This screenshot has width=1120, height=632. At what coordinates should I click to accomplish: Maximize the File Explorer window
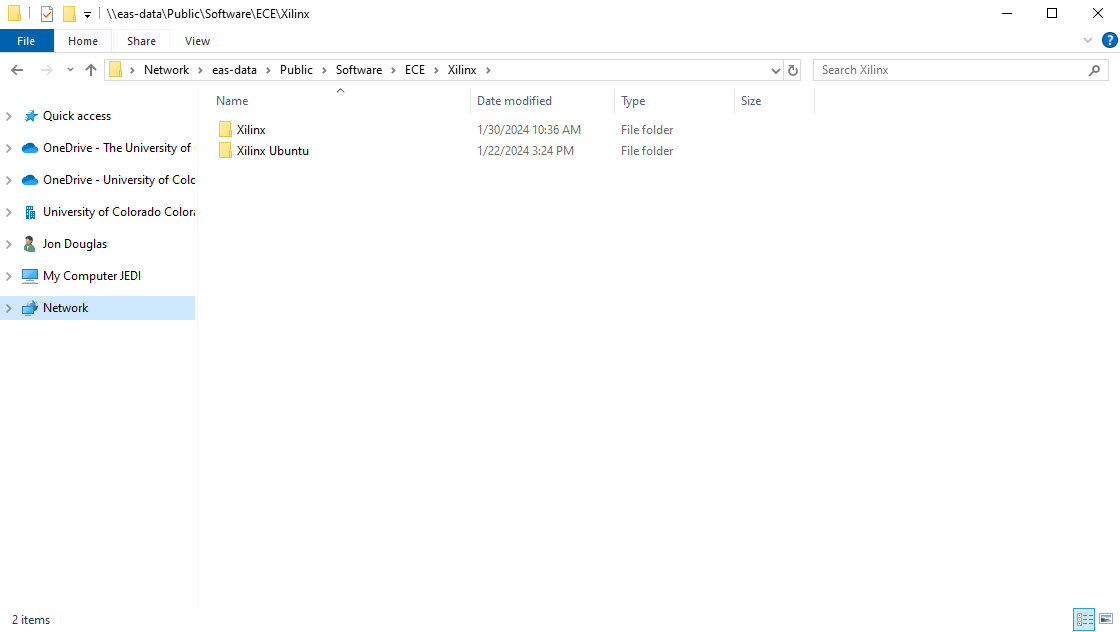pyautogui.click(x=1052, y=14)
